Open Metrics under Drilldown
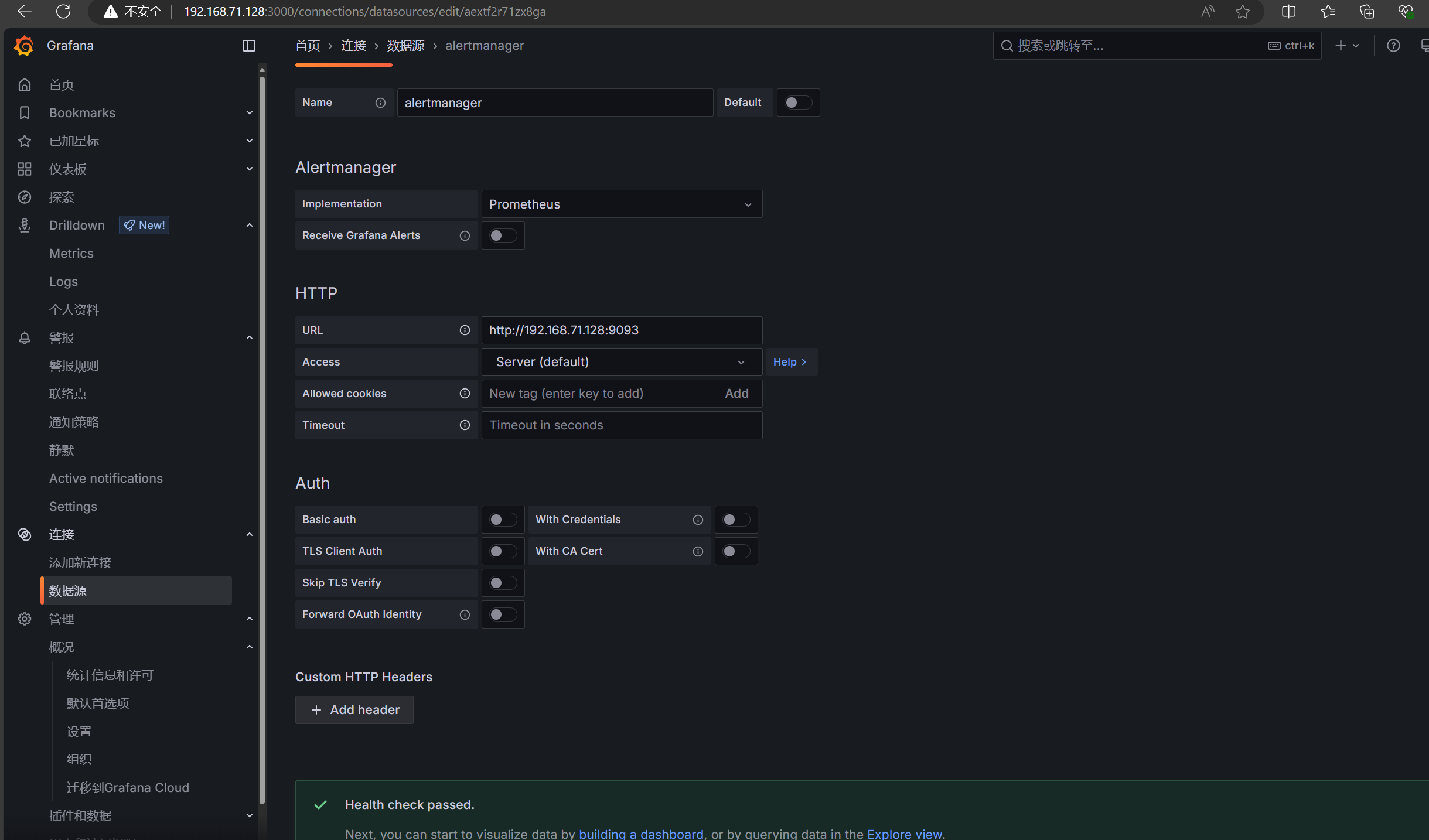Image resolution: width=1429 pixels, height=840 pixels. pos(71,254)
